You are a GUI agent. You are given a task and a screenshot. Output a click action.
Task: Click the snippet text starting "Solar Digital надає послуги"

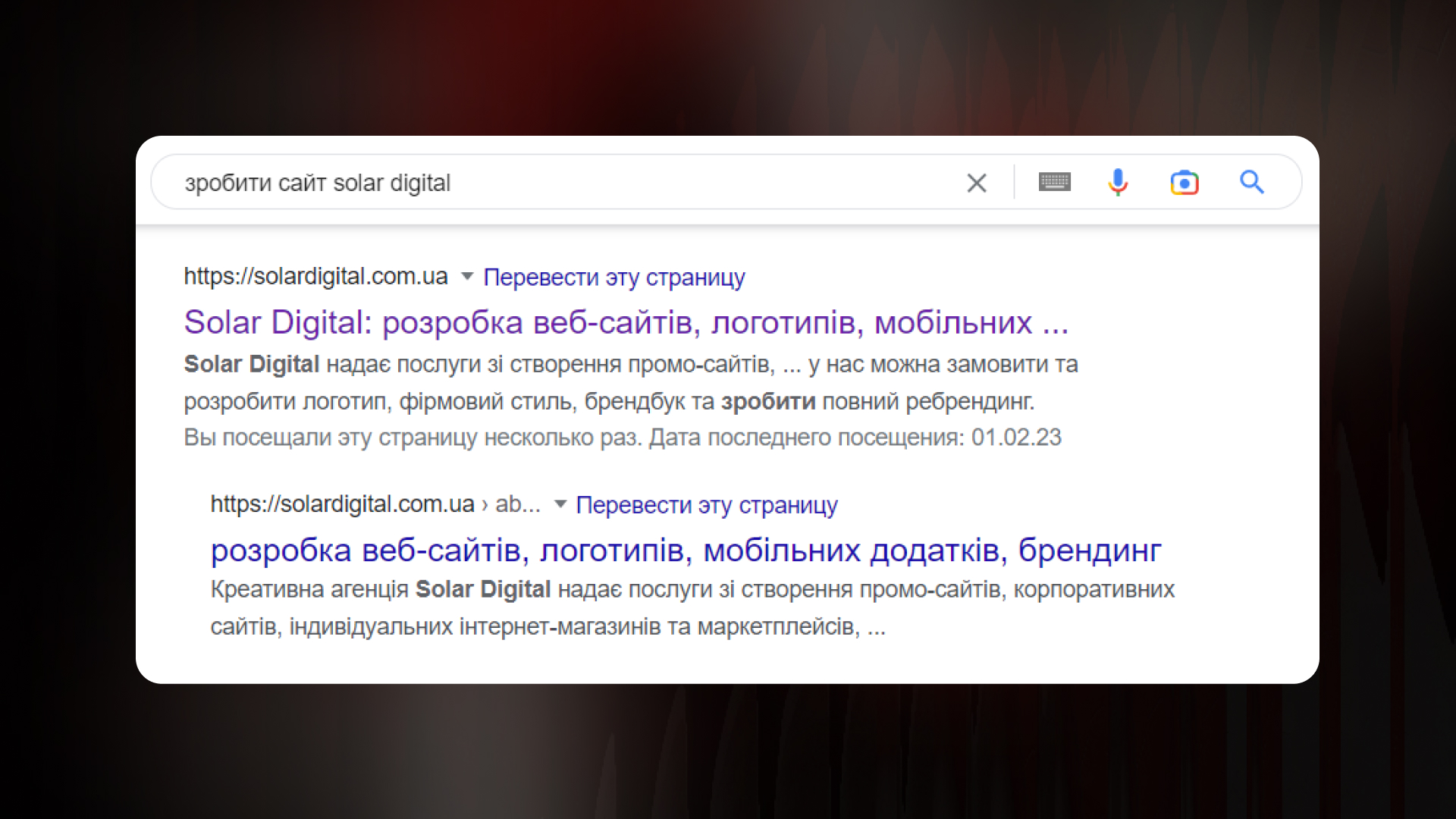[x=631, y=382]
